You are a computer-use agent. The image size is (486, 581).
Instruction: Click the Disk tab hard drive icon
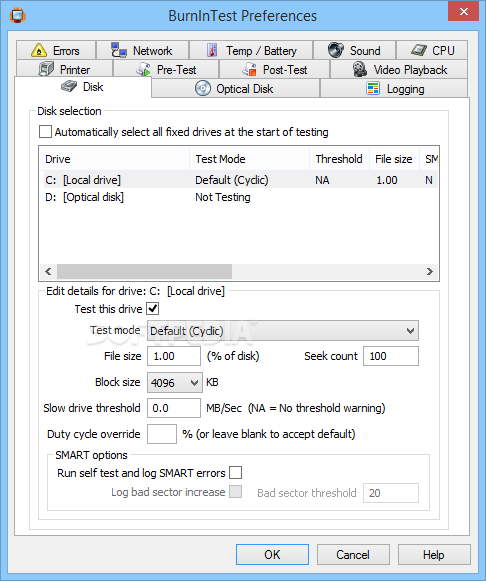(69, 87)
